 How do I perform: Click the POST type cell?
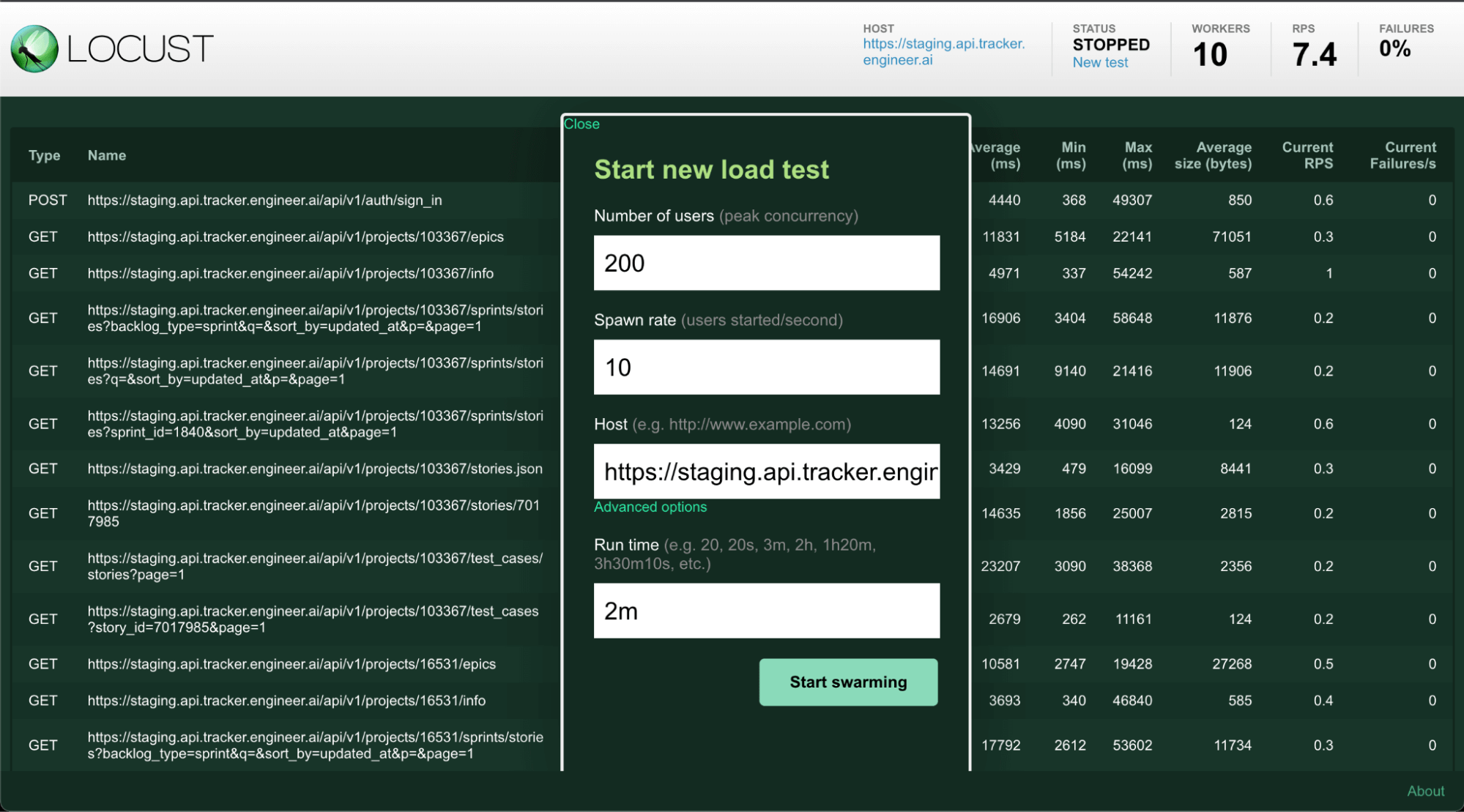pos(48,200)
